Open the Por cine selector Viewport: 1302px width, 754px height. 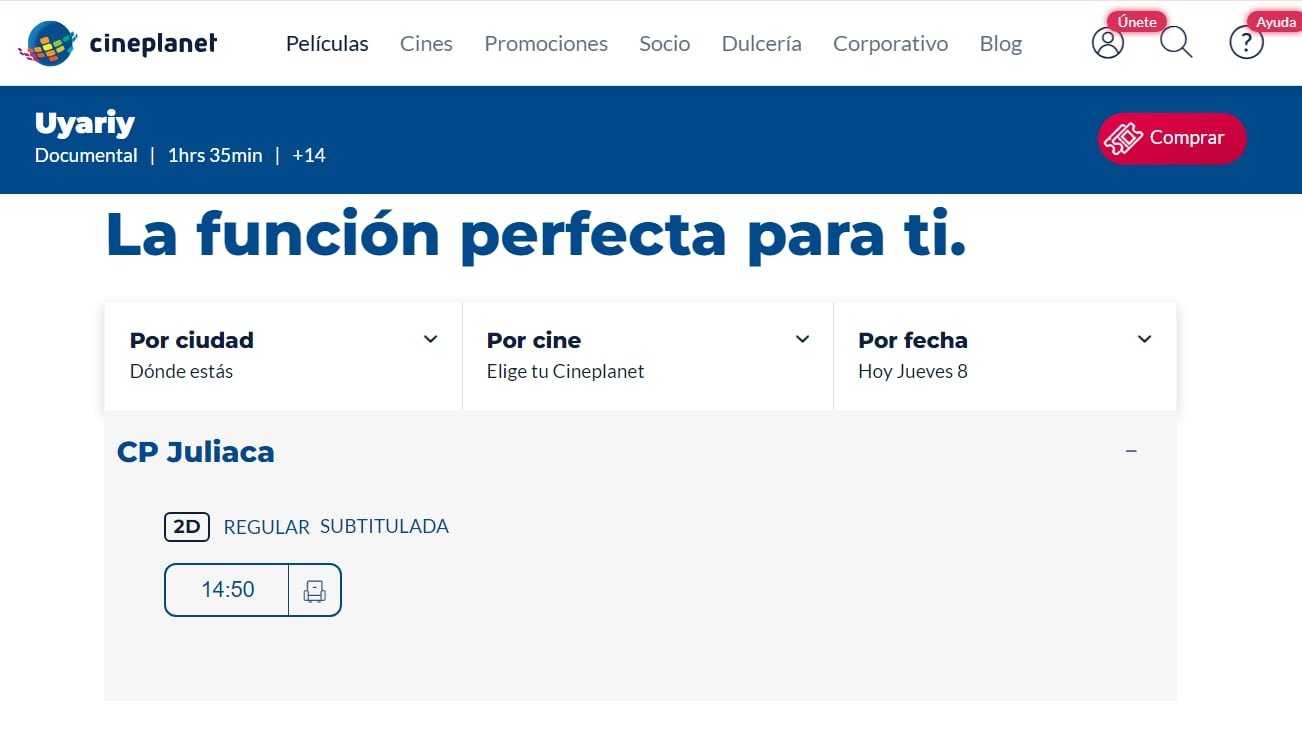[x=802, y=339]
